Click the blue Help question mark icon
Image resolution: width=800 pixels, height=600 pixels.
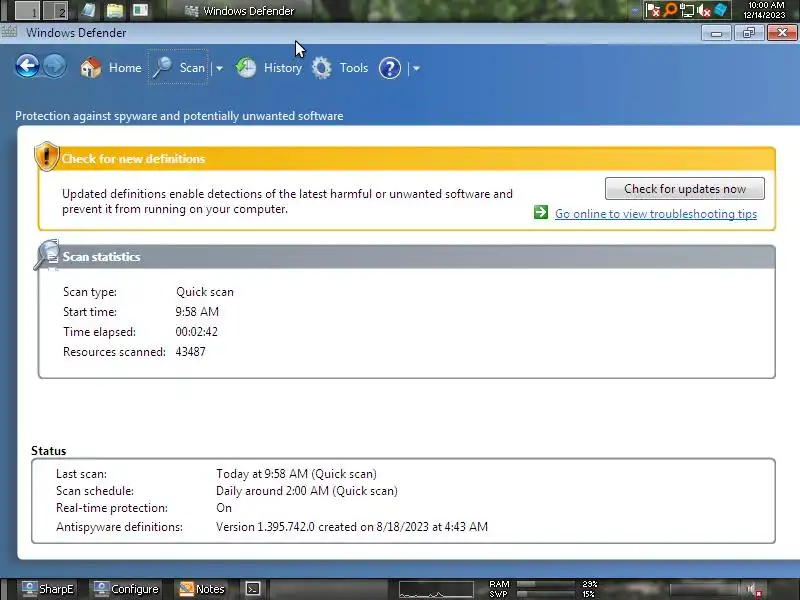390,68
